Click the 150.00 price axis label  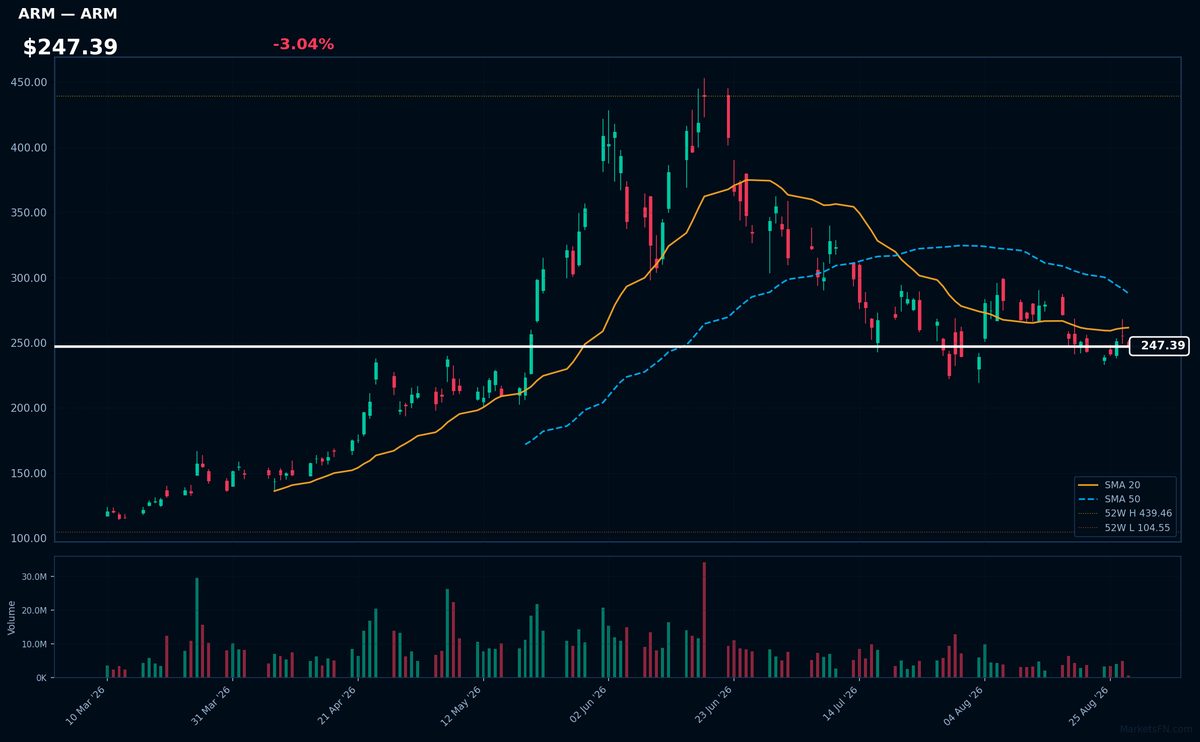[29, 474]
